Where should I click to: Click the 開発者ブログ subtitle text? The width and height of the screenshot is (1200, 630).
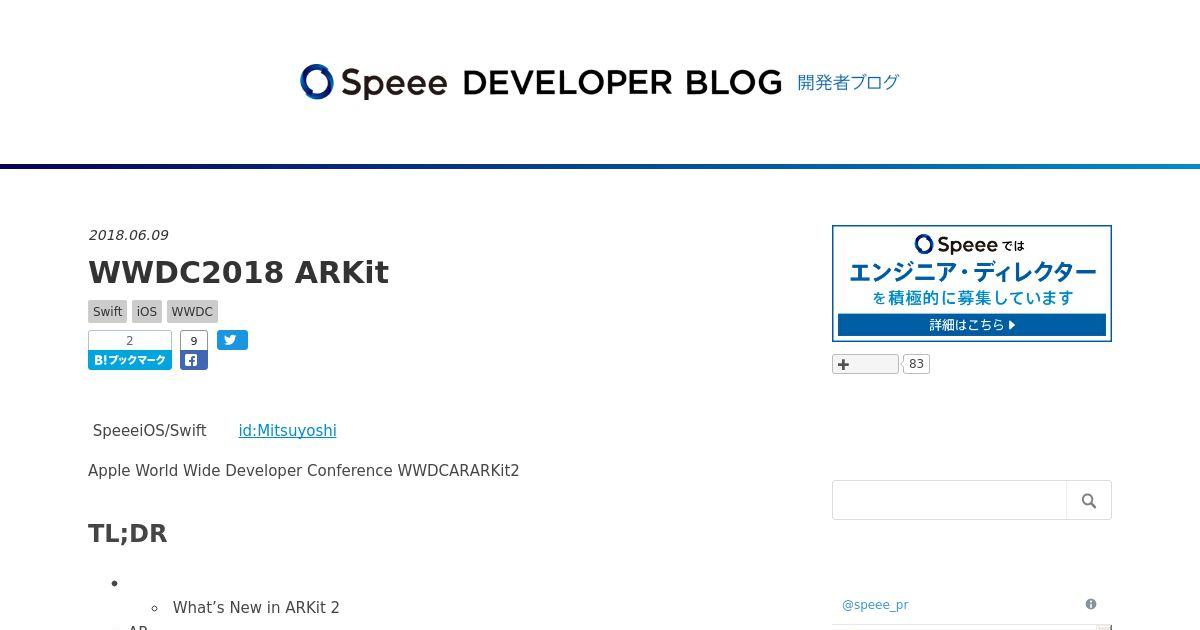[x=848, y=82]
